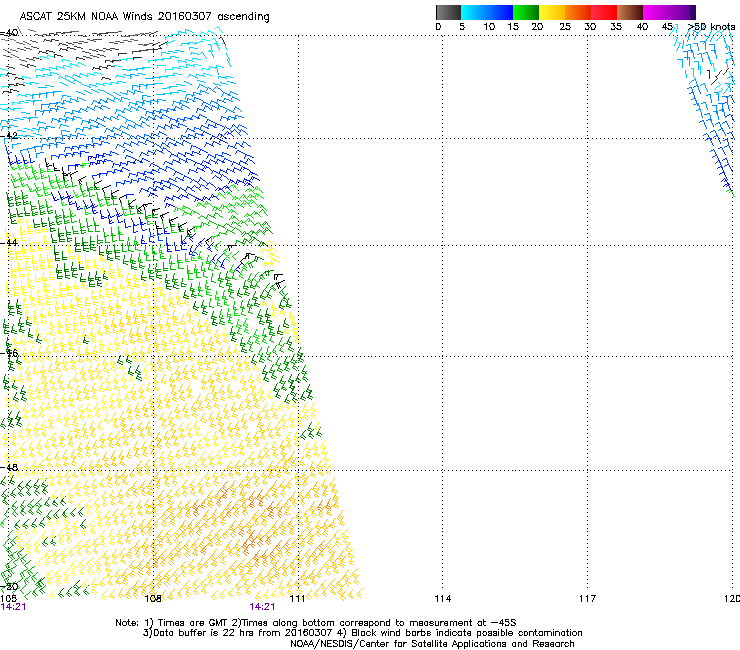This screenshot has width=740, height=650.
Task: Select the blue 10-15 knots color segment
Action: click(500, 12)
